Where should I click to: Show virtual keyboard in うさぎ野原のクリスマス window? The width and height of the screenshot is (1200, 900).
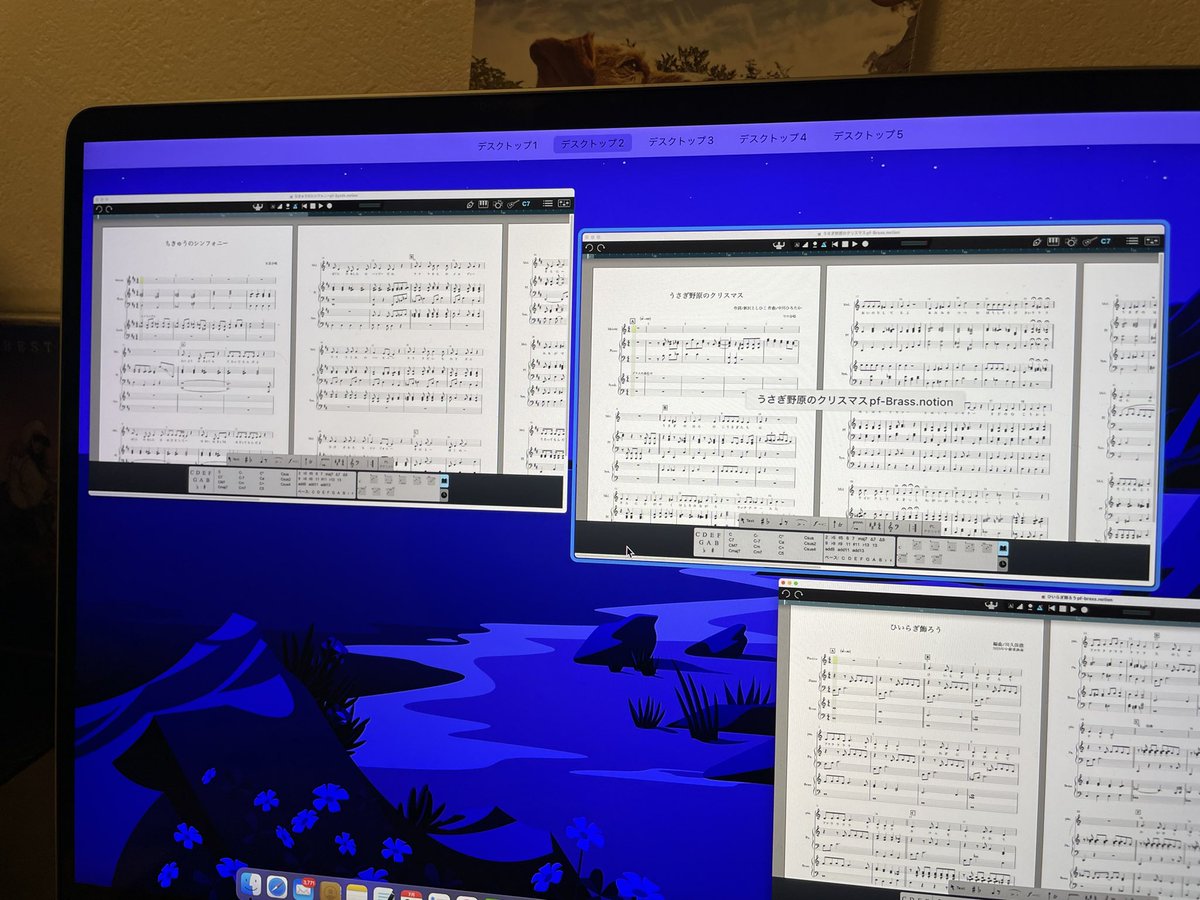[1053, 241]
